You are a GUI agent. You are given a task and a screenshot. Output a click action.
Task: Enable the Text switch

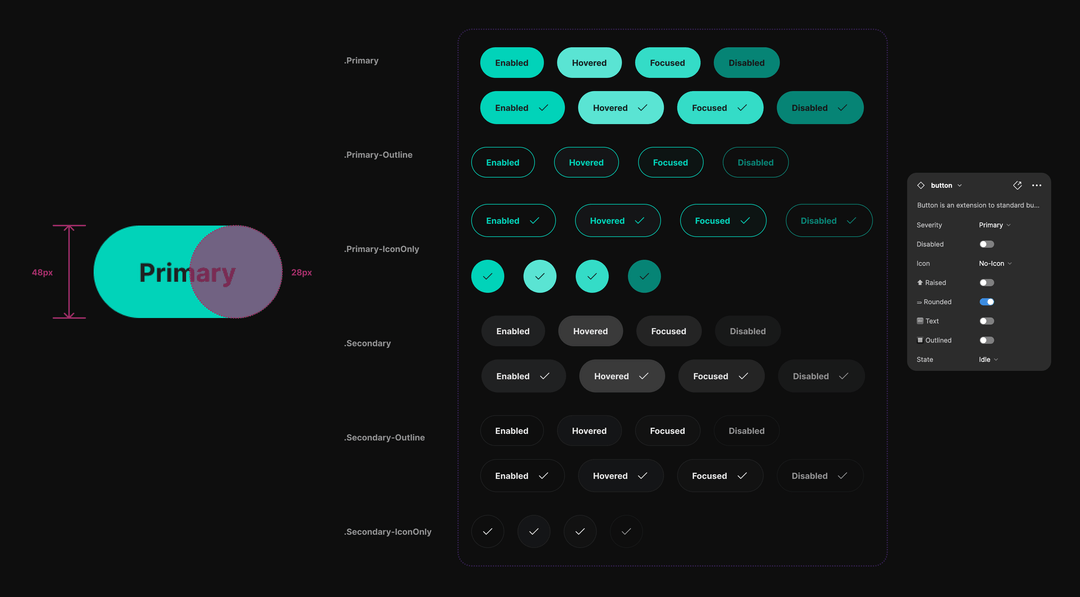click(x=986, y=321)
